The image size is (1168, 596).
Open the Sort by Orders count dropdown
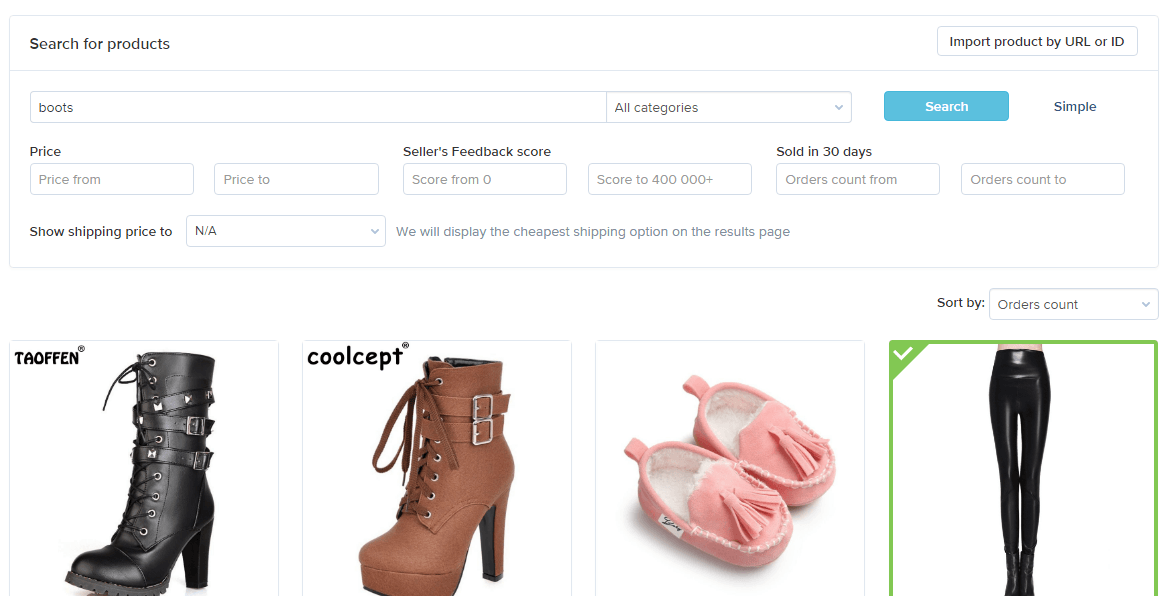1073,304
